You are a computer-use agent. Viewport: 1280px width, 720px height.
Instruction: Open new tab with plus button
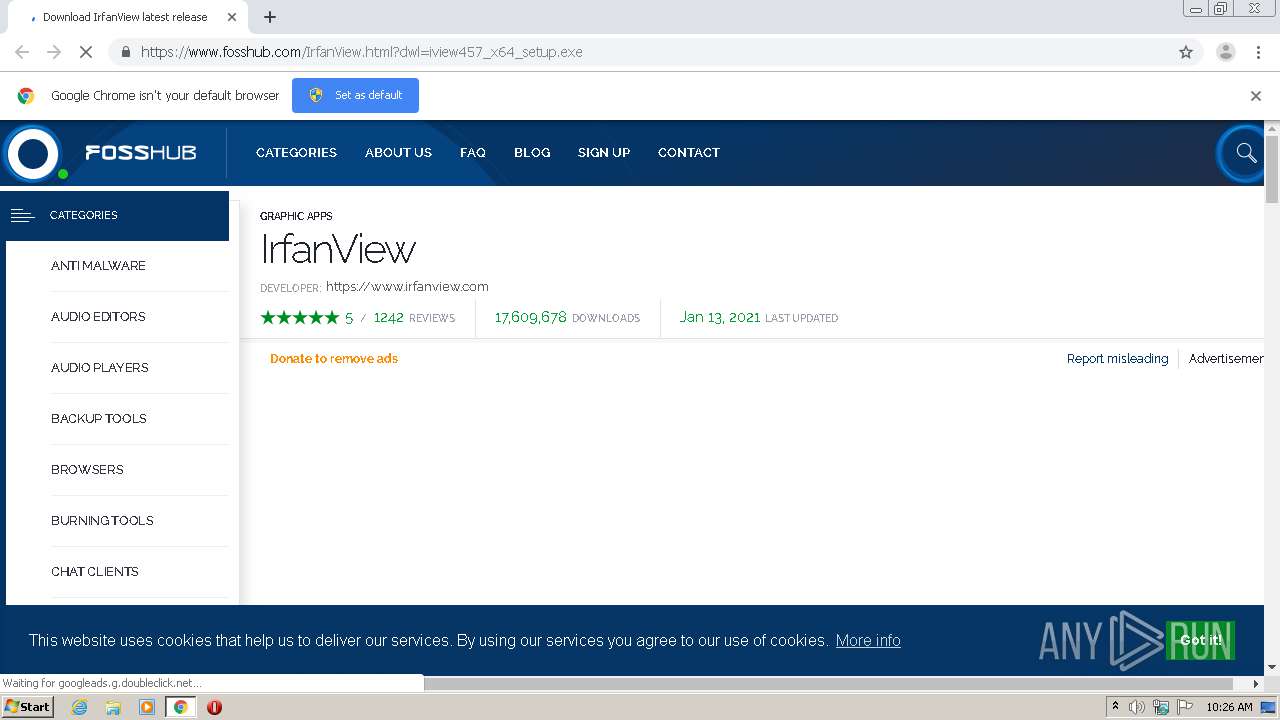point(270,17)
